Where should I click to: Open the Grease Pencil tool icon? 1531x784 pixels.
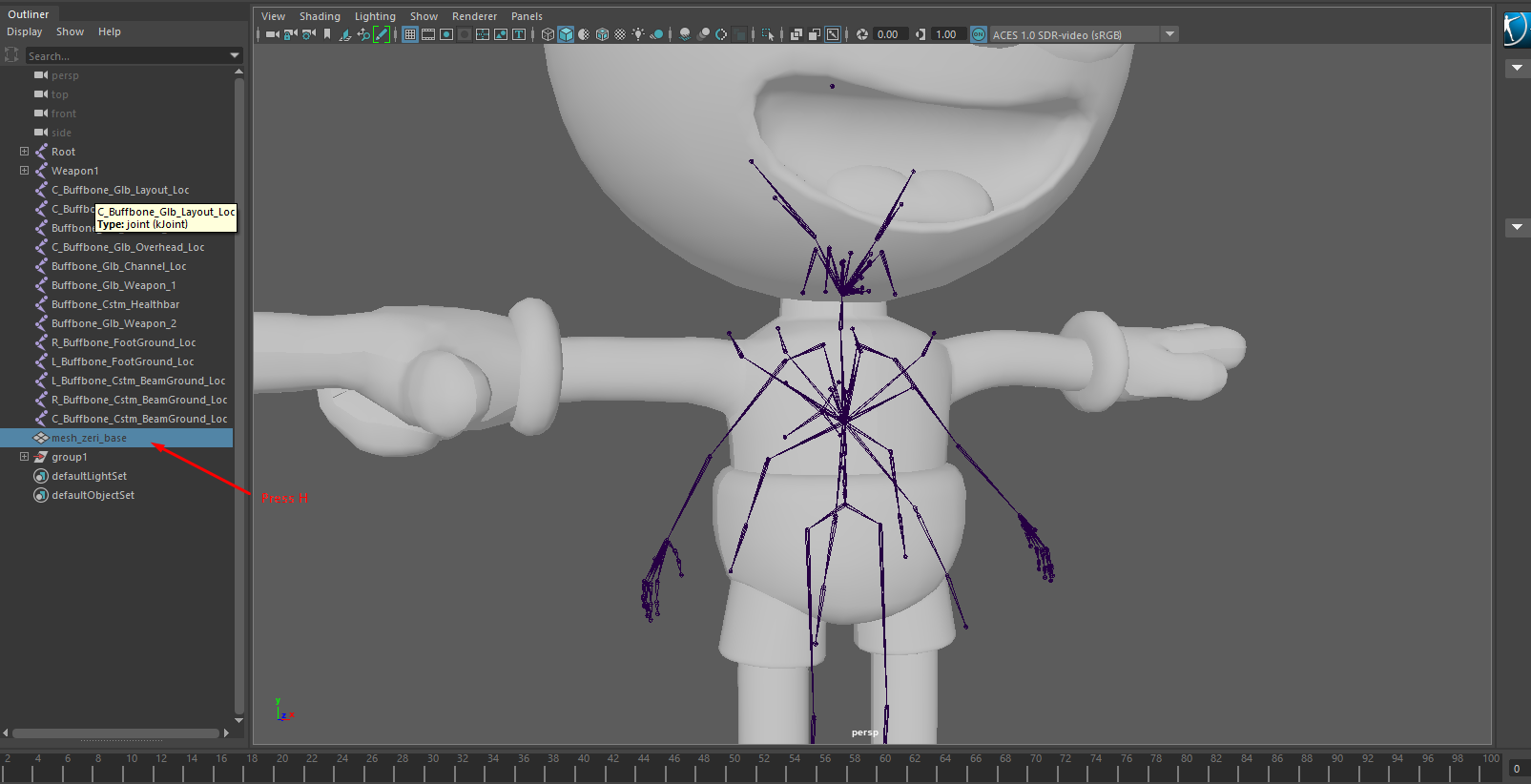pos(382,34)
